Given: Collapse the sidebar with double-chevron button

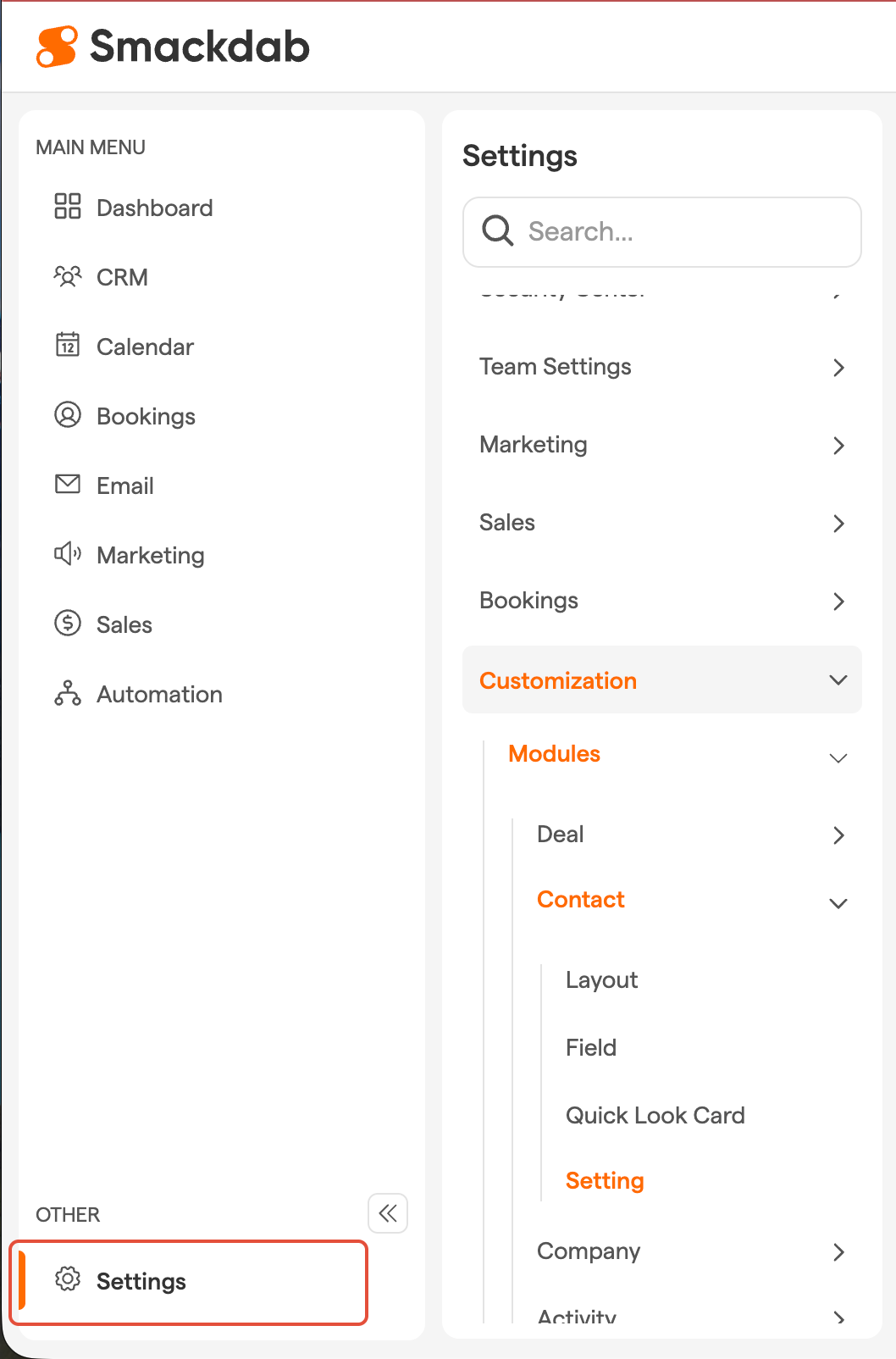Looking at the screenshot, I should [388, 1213].
